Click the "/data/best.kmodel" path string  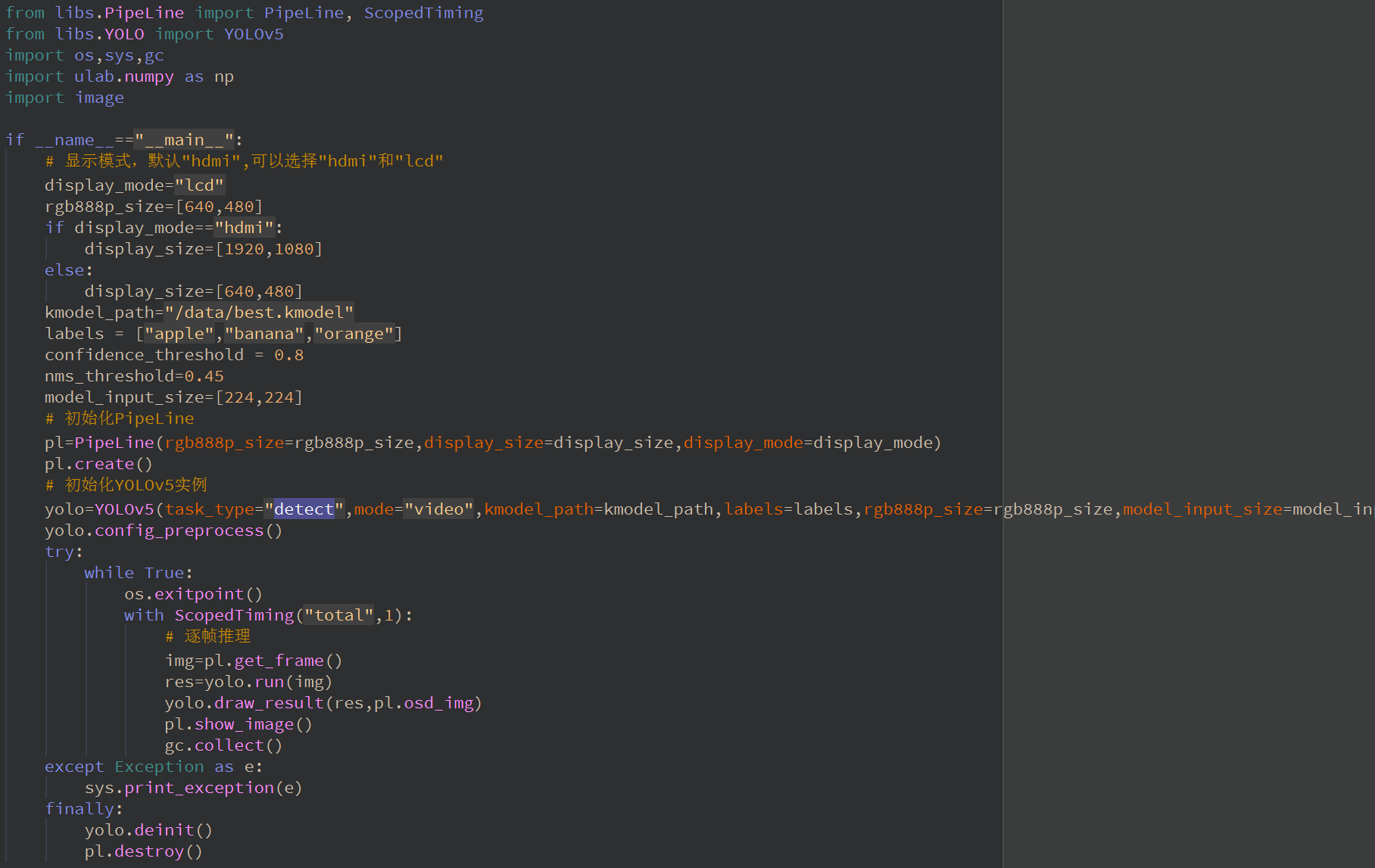click(x=259, y=313)
